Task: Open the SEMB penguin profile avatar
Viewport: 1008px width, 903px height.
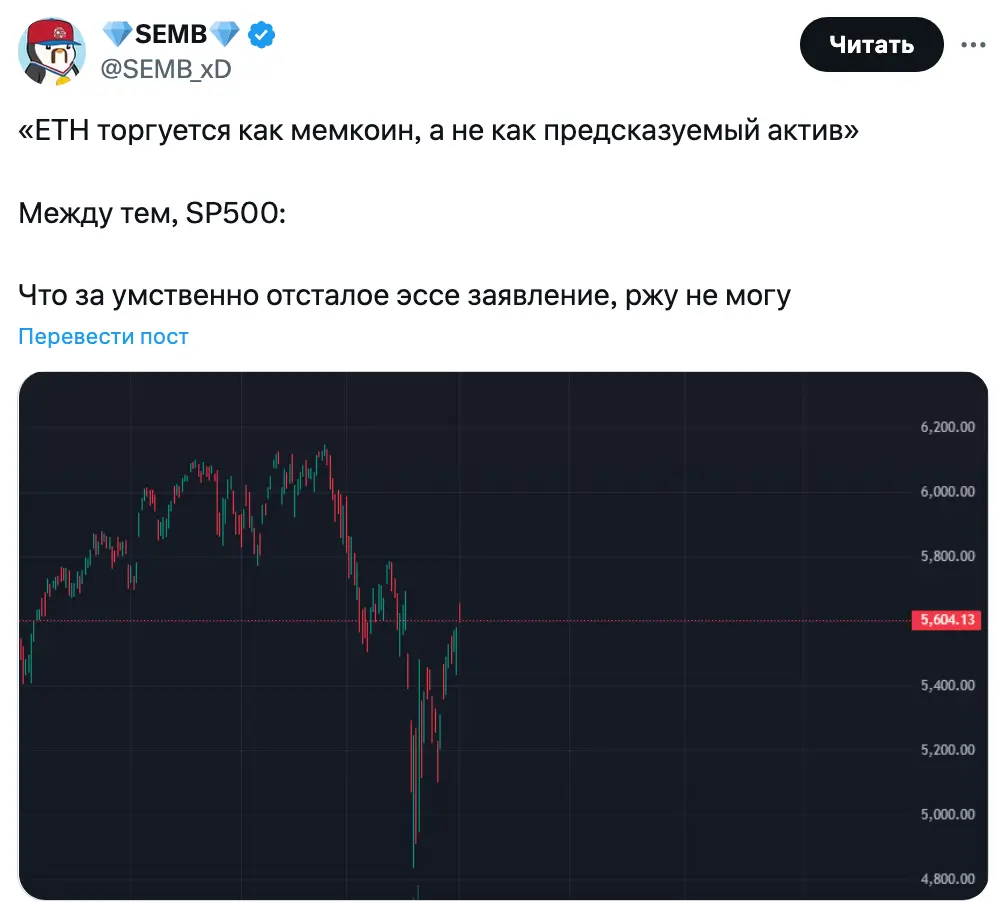Action: coord(52,51)
